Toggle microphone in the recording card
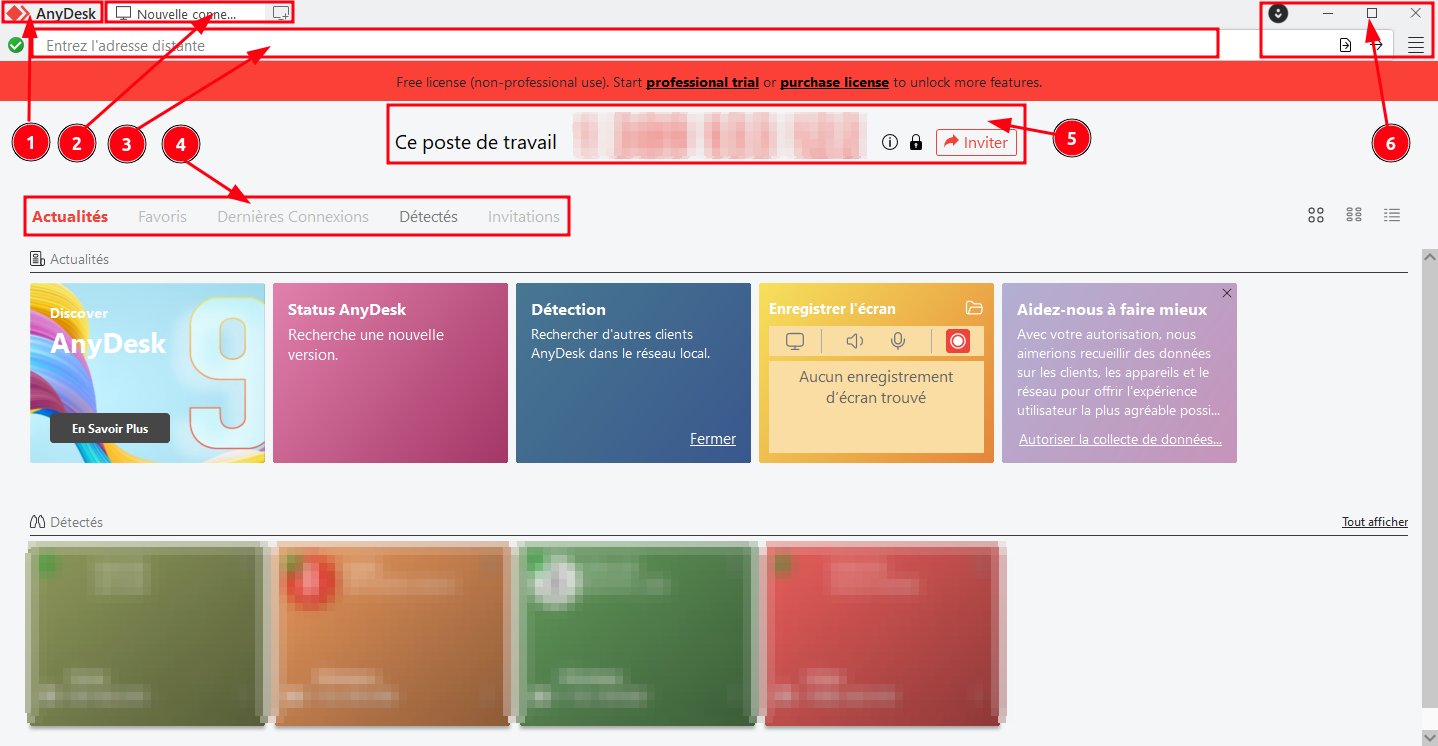This screenshot has width=1438, height=746. coord(898,341)
